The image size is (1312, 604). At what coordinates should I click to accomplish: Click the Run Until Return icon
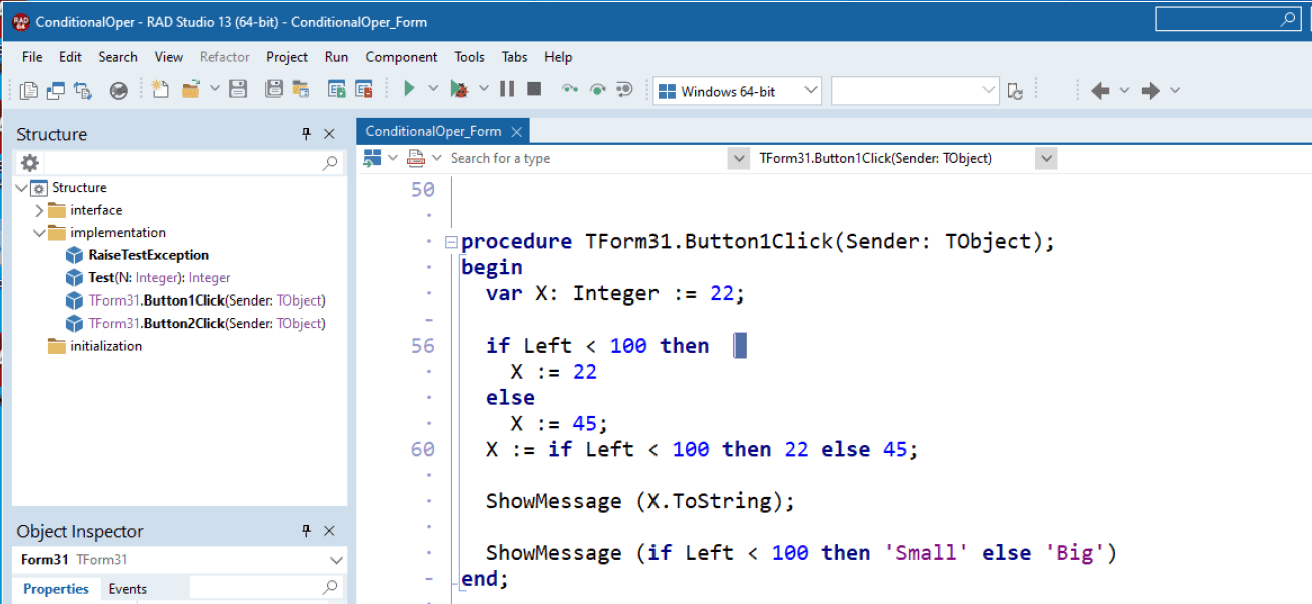click(624, 89)
